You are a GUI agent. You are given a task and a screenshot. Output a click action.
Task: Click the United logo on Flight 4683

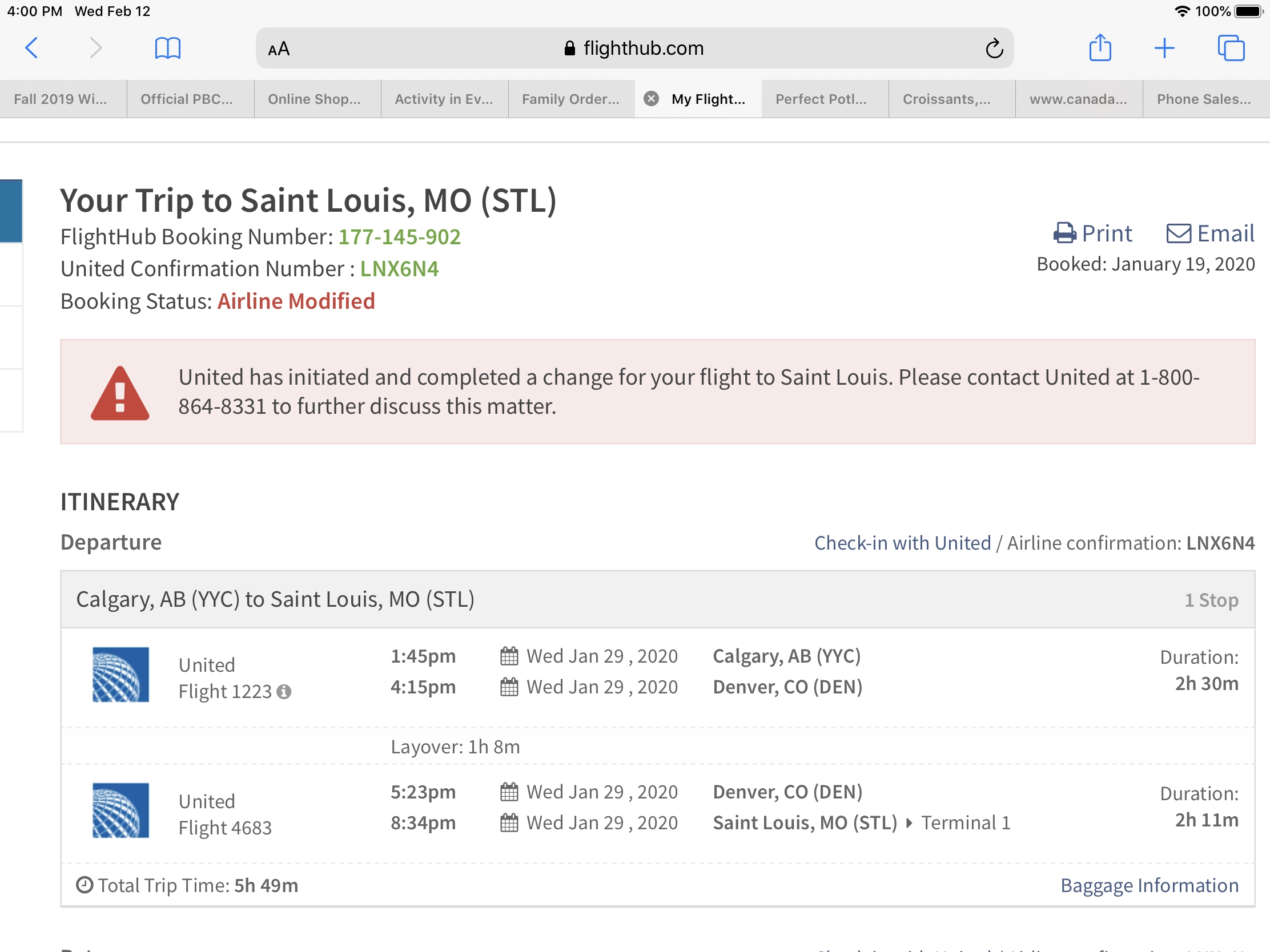[x=120, y=810]
